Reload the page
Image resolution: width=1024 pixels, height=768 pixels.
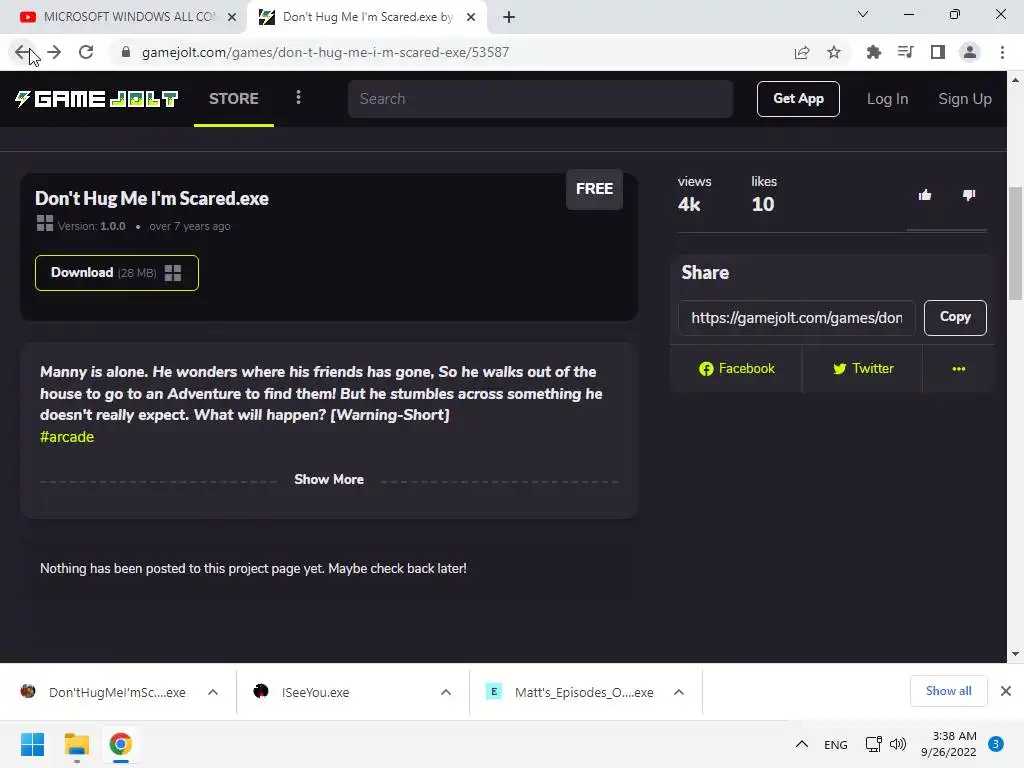pyautogui.click(x=86, y=52)
